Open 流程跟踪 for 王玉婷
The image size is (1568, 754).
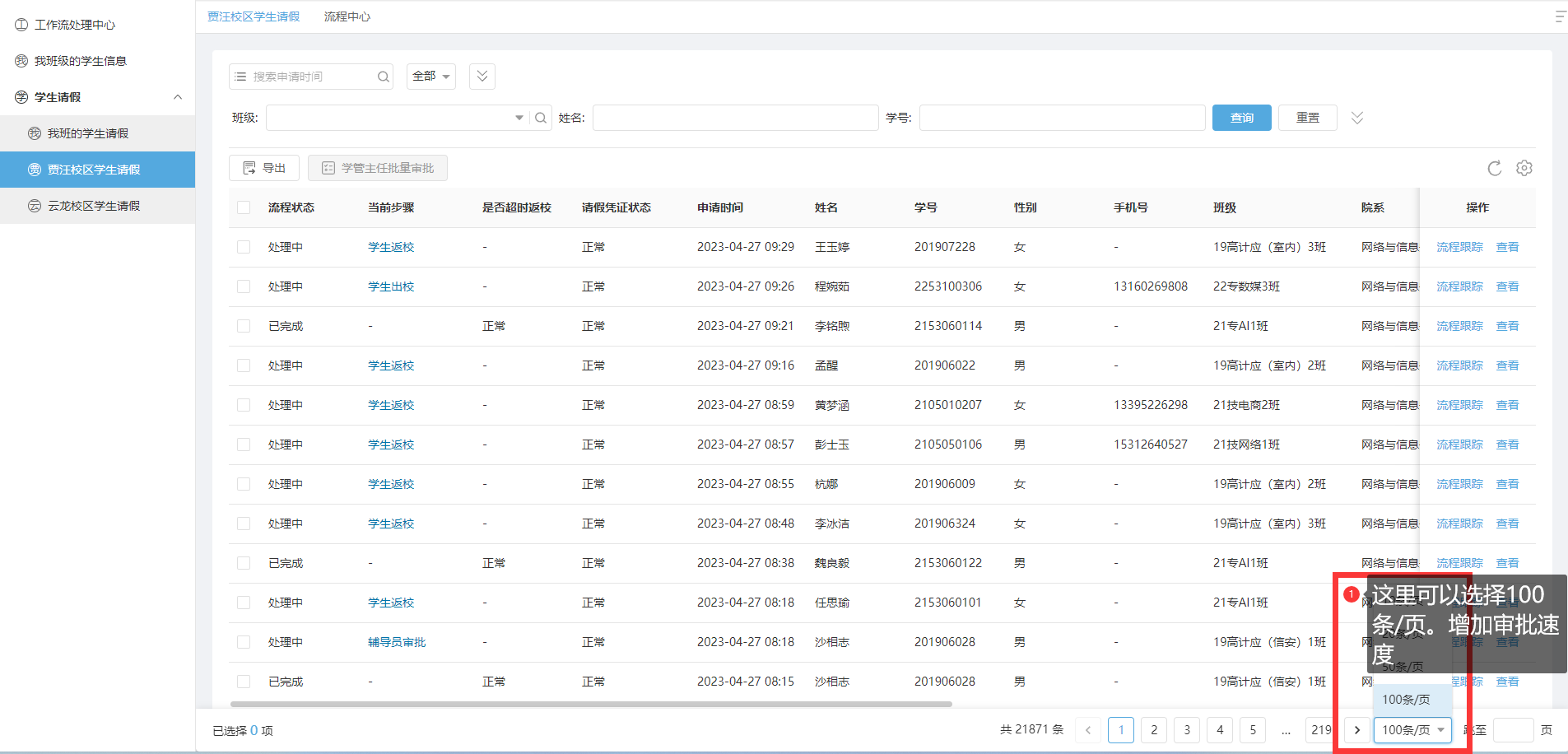coord(1459,247)
